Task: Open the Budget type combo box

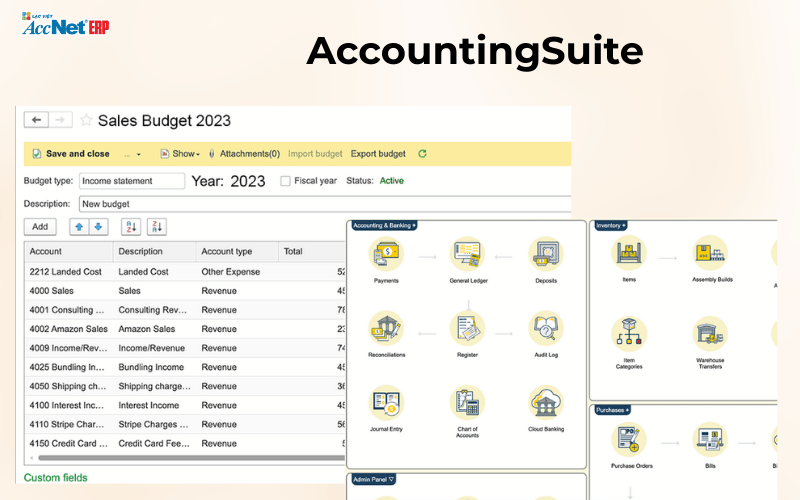Action: tap(132, 181)
